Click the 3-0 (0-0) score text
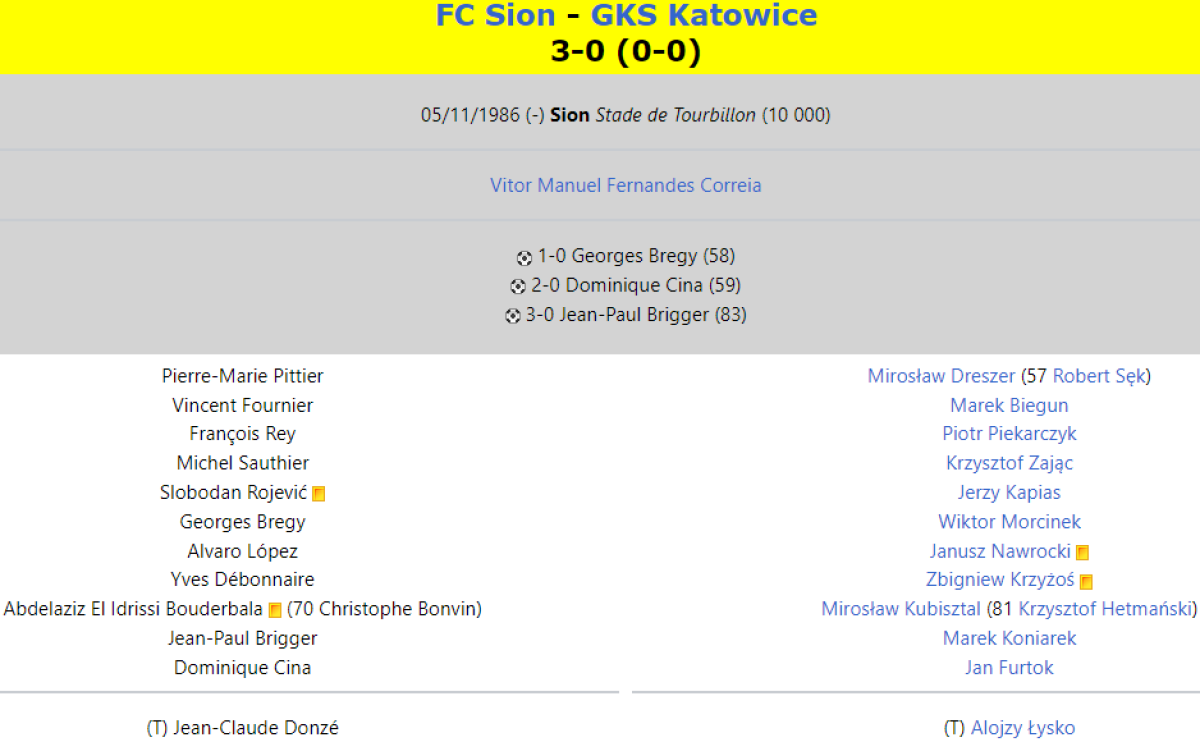1200x742 pixels. point(625,51)
